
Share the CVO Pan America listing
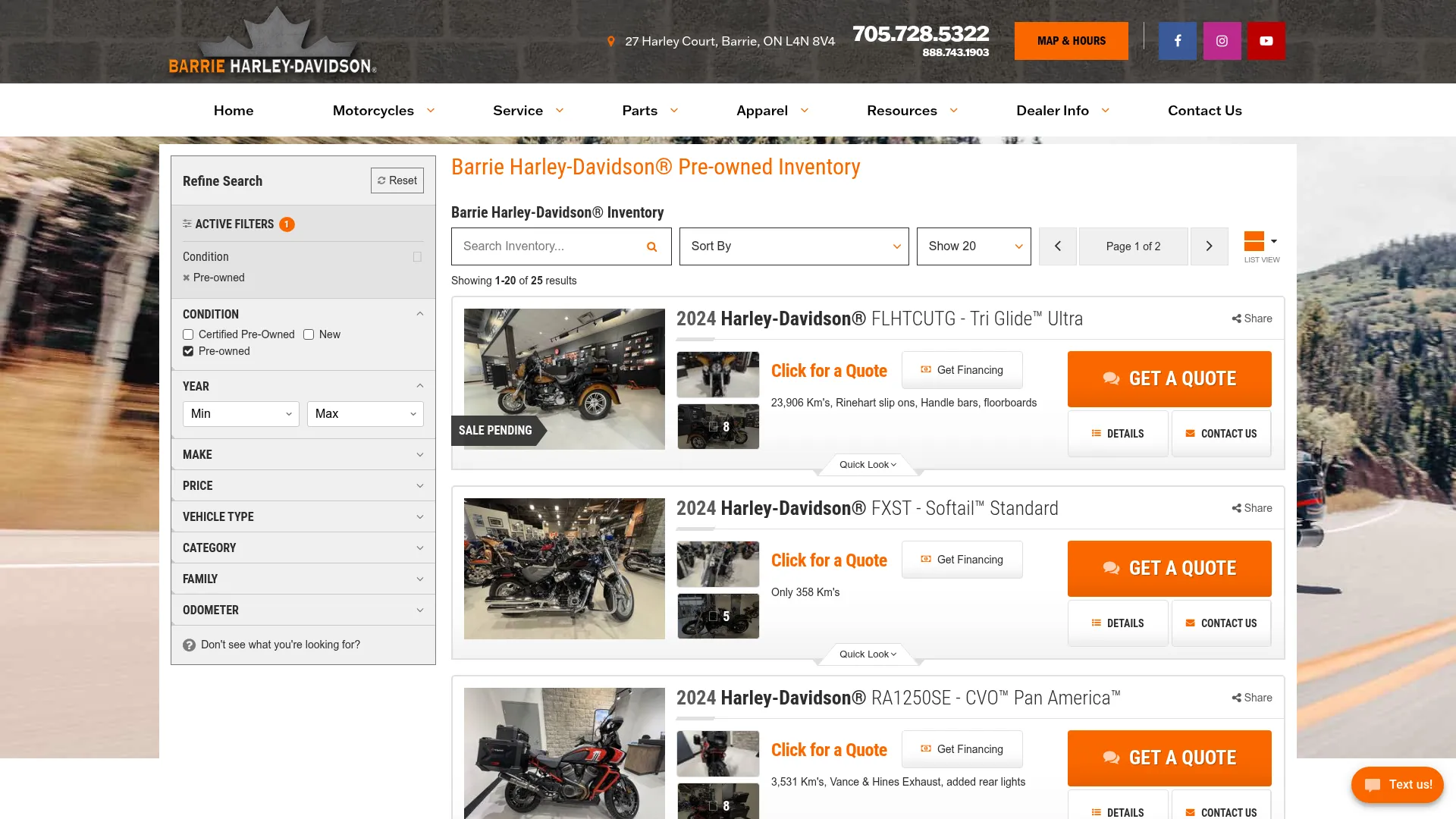tap(1252, 698)
